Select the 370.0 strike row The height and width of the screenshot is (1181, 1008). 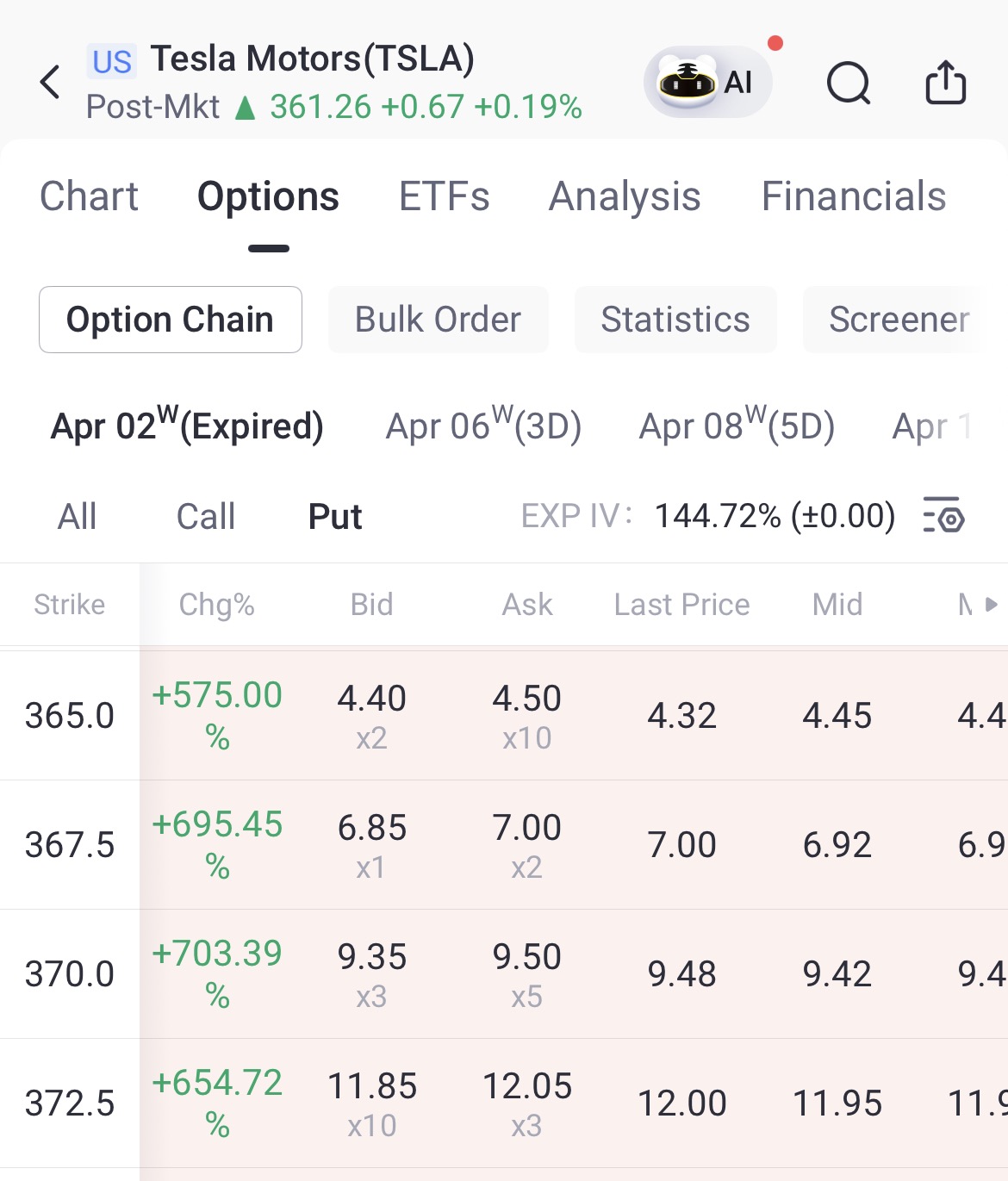[x=70, y=974]
